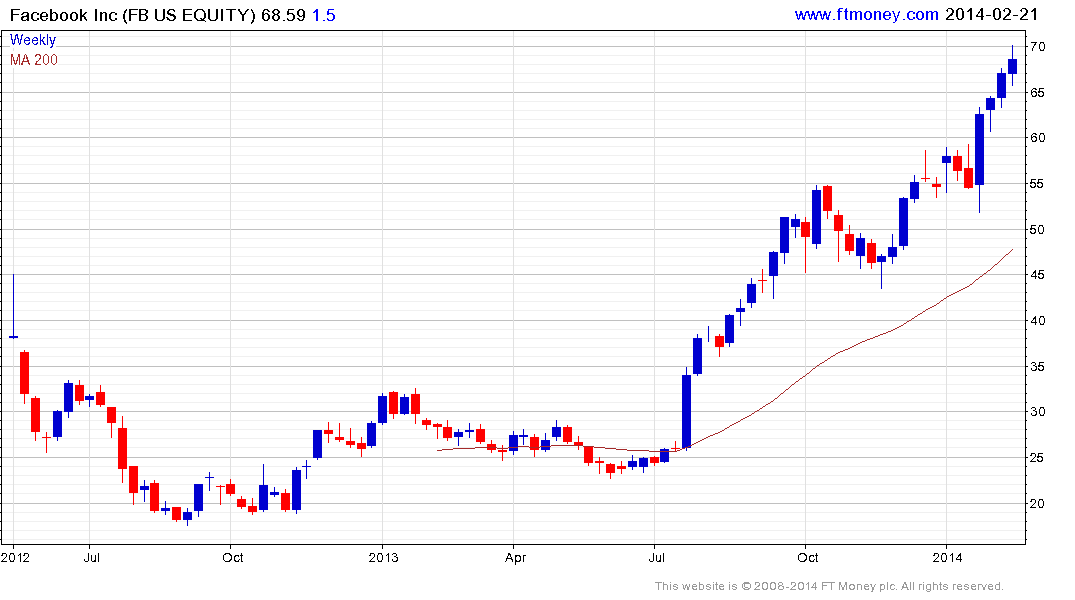Viewport: 1075px width, 600px height.
Task: Click the 55 price axis label
Action: 1037,184
